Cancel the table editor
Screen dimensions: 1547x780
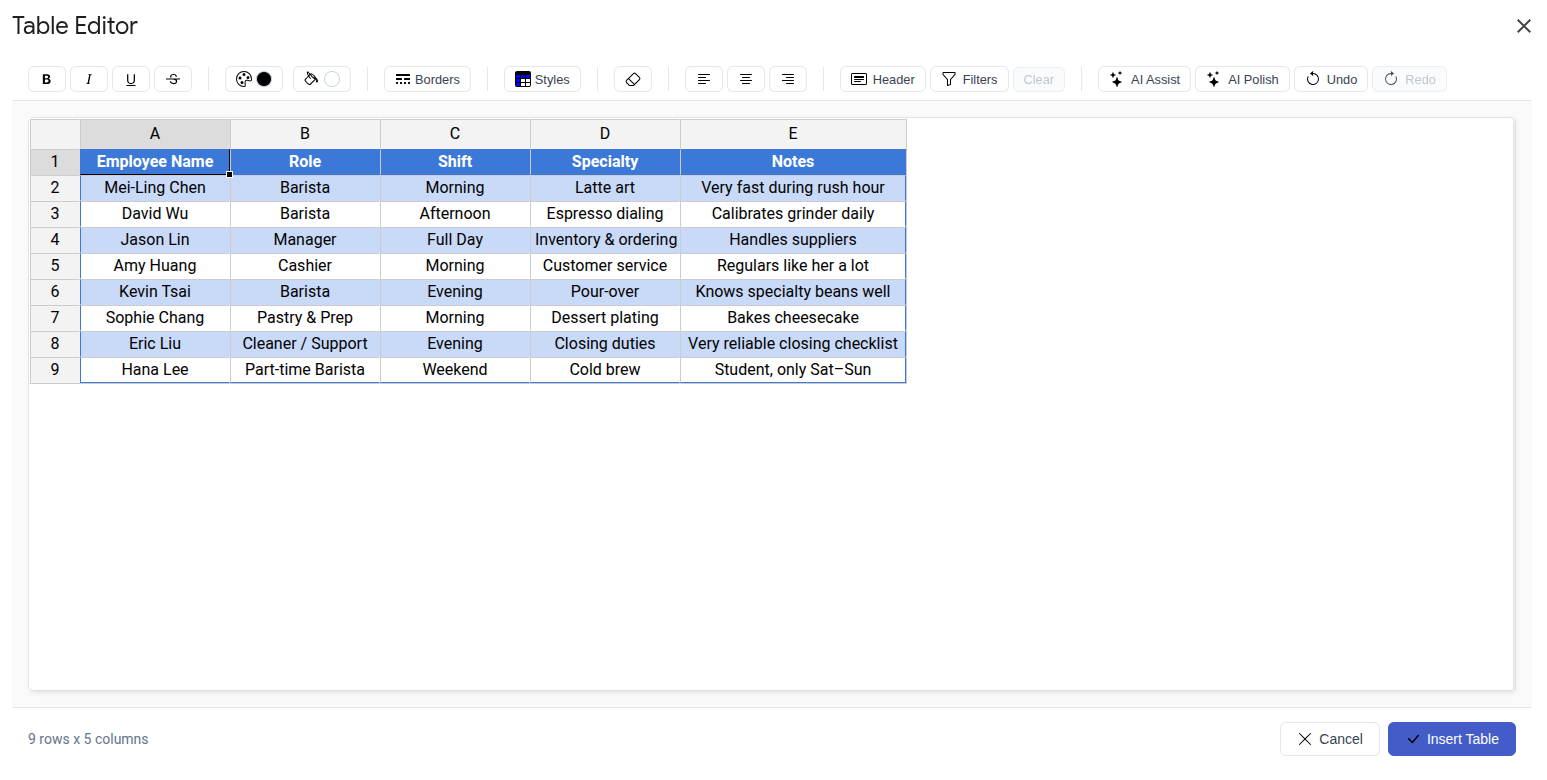1329,739
